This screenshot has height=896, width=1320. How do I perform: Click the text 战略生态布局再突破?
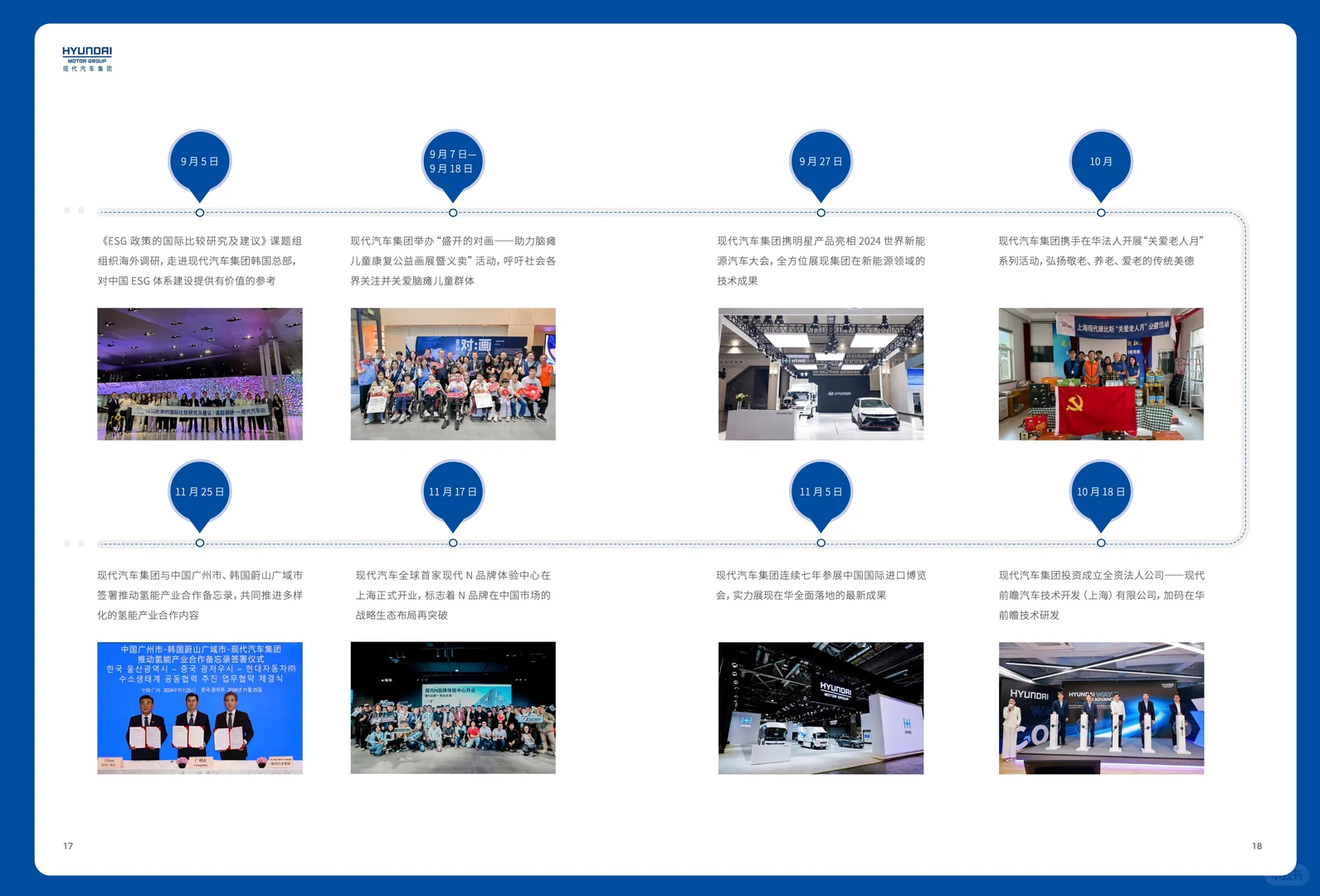[x=402, y=615]
